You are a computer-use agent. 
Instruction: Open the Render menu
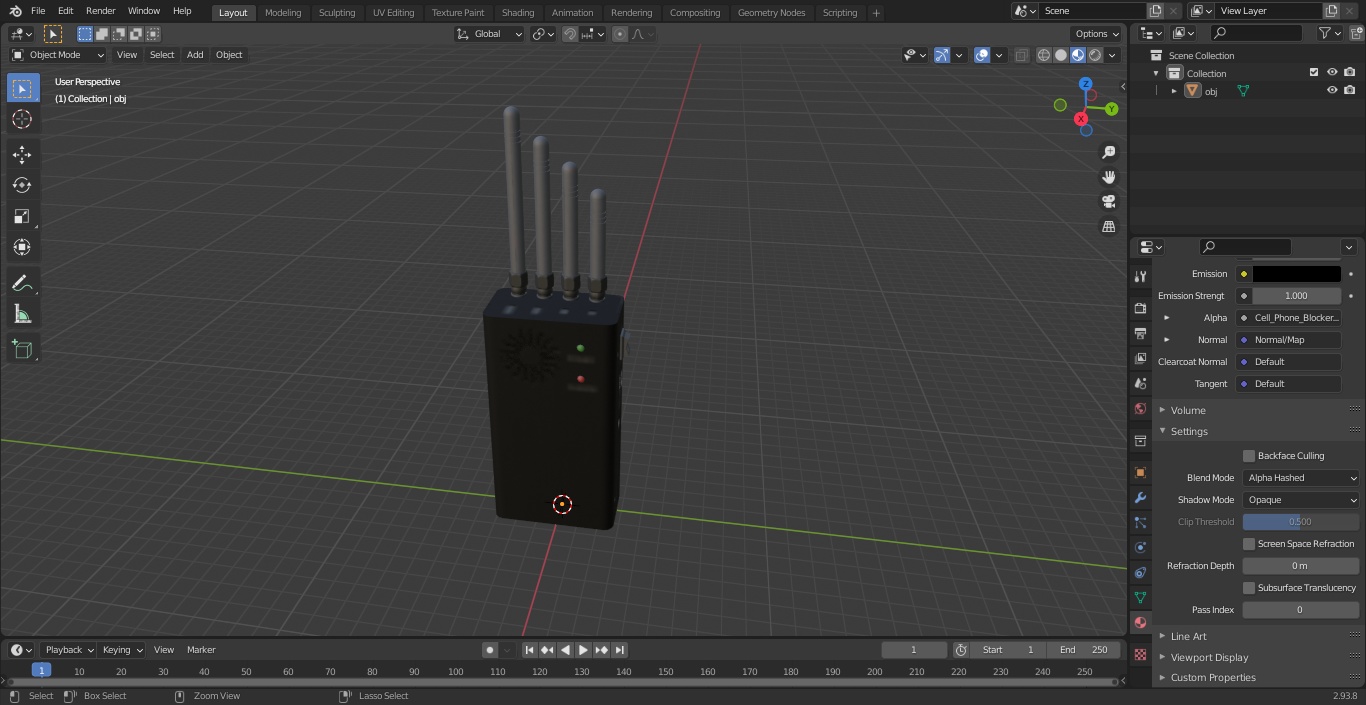[x=100, y=11]
